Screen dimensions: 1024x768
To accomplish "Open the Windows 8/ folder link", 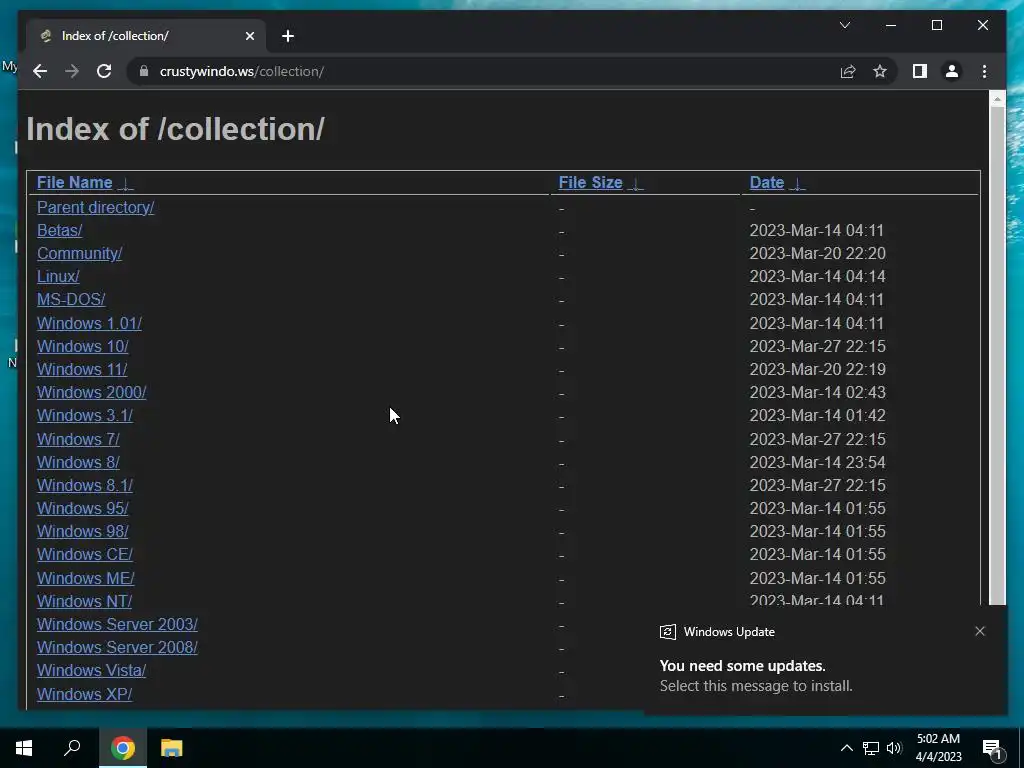I will click(78, 462).
